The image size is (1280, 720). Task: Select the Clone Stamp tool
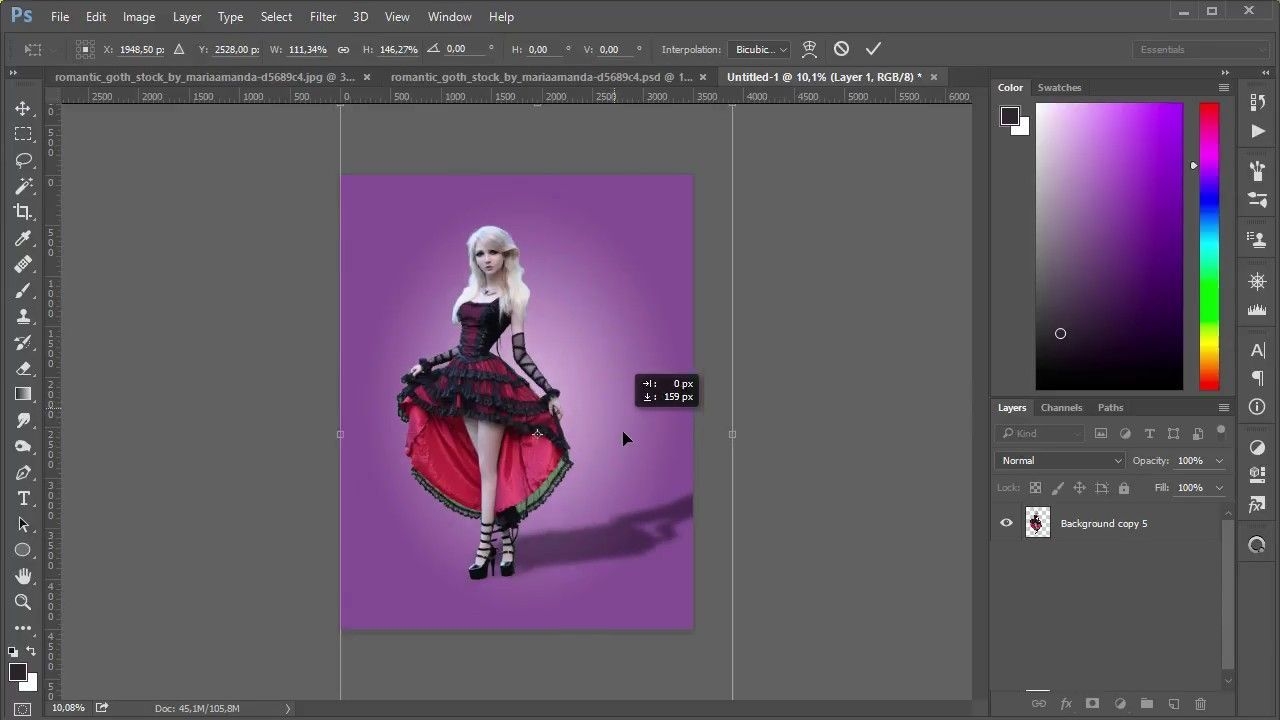(x=23, y=316)
